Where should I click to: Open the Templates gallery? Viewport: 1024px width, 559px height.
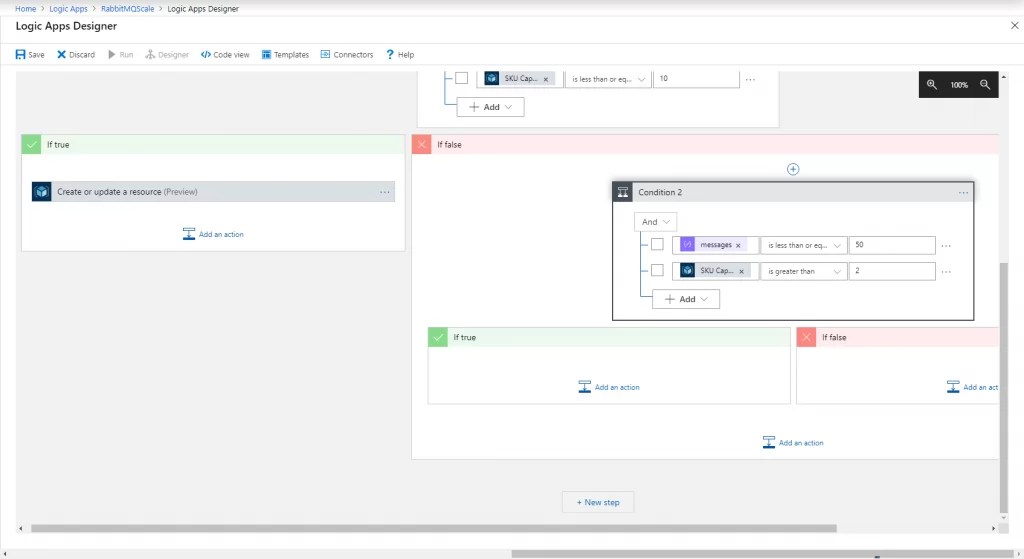coord(285,55)
